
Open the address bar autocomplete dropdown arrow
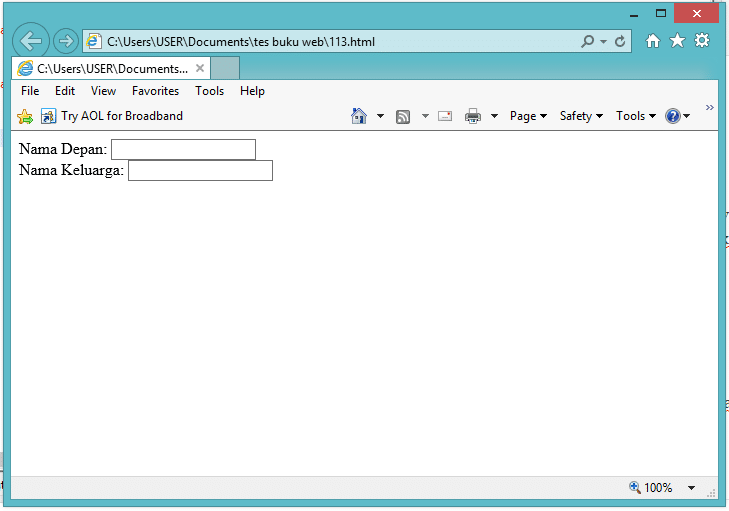603,41
